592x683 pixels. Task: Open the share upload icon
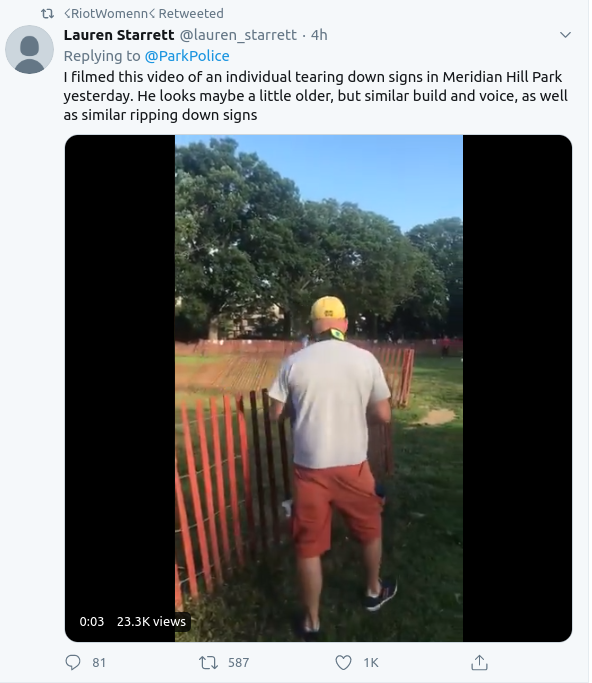[x=479, y=662]
